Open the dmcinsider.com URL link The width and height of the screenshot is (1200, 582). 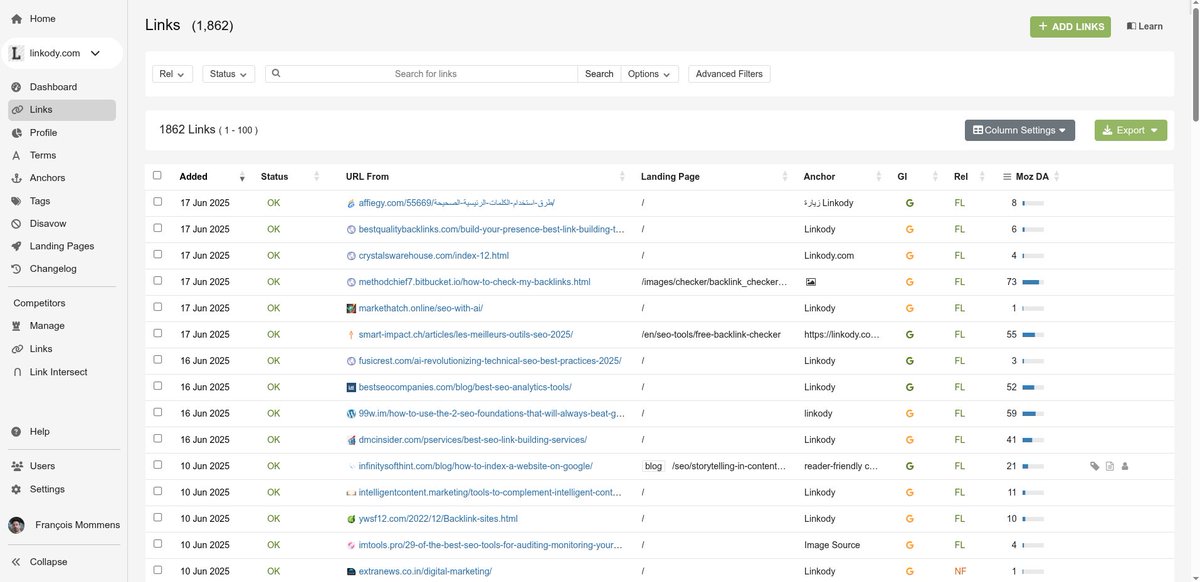[x=472, y=440]
